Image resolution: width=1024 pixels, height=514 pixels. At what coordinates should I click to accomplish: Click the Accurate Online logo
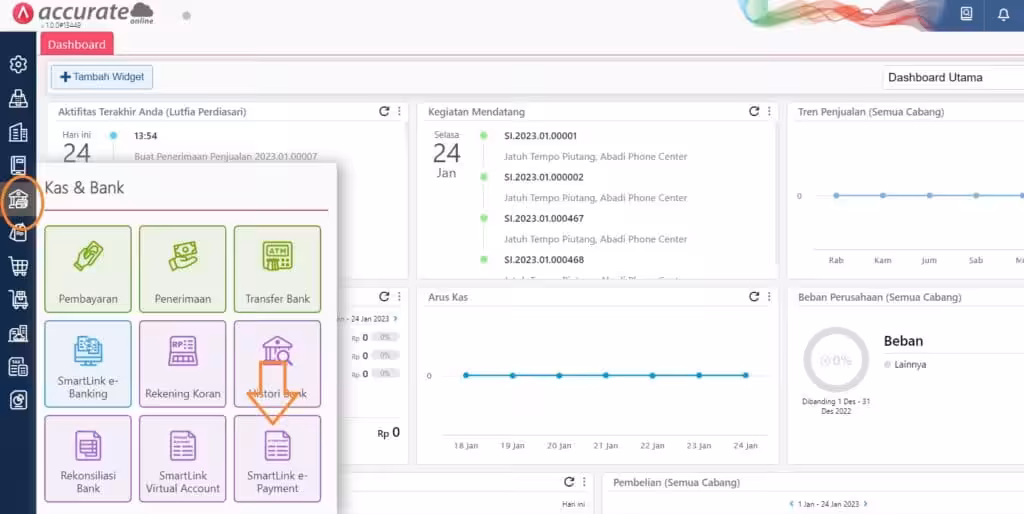tap(84, 13)
